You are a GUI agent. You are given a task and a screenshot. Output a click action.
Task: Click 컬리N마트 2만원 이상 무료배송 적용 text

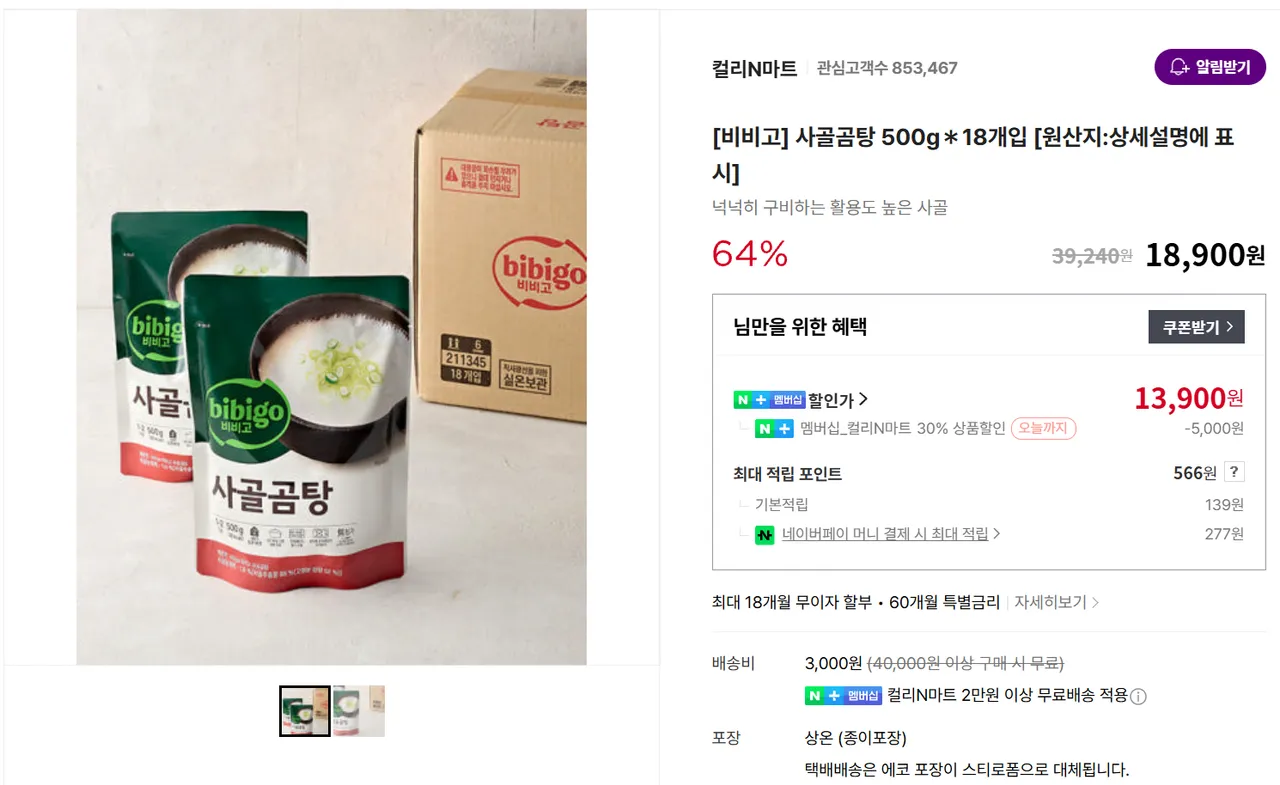click(1007, 695)
